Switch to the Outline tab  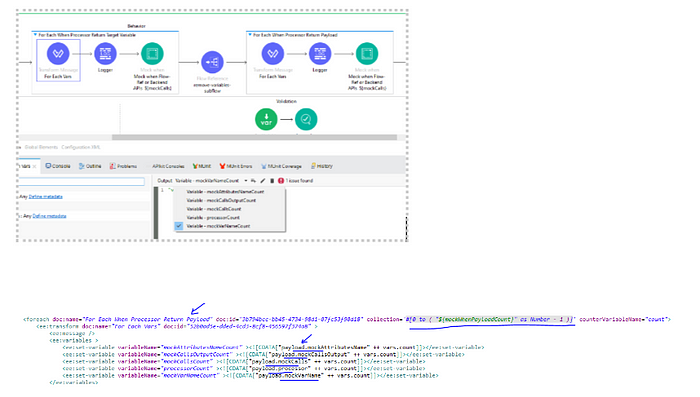click(90, 166)
